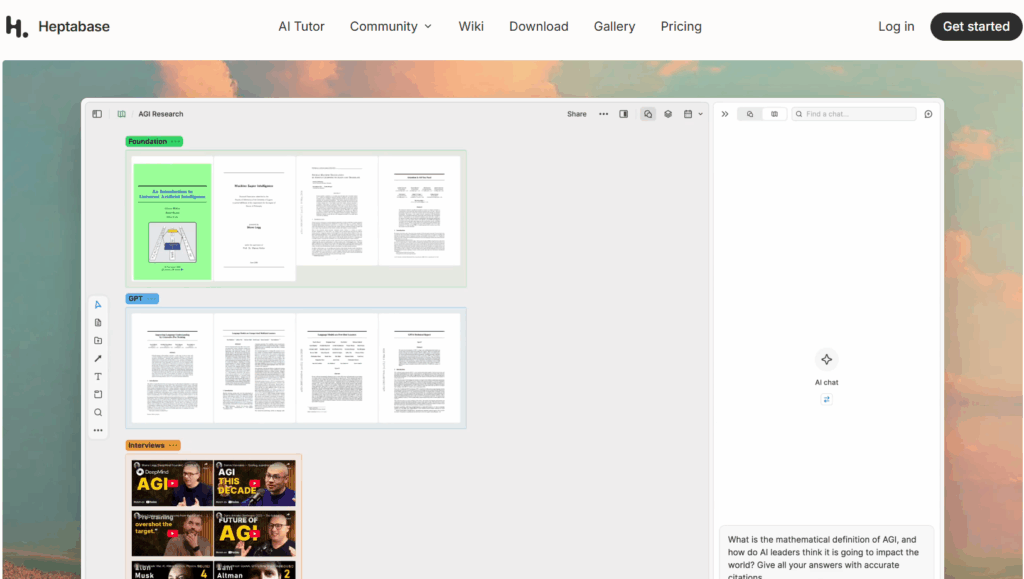Viewport: 1024px width, 579px height.
Task: Click the Interviews section label
Action: click(146, 445)
